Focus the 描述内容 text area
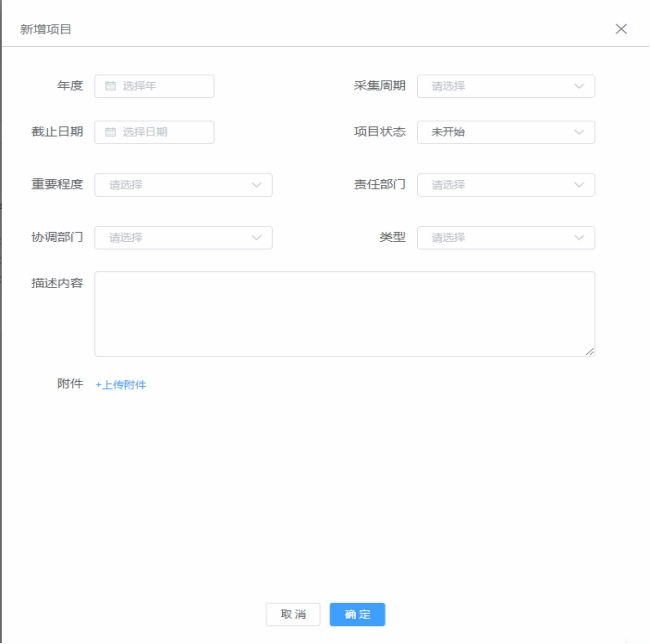This screenshot has height=644, width=650. coord(344,313)
